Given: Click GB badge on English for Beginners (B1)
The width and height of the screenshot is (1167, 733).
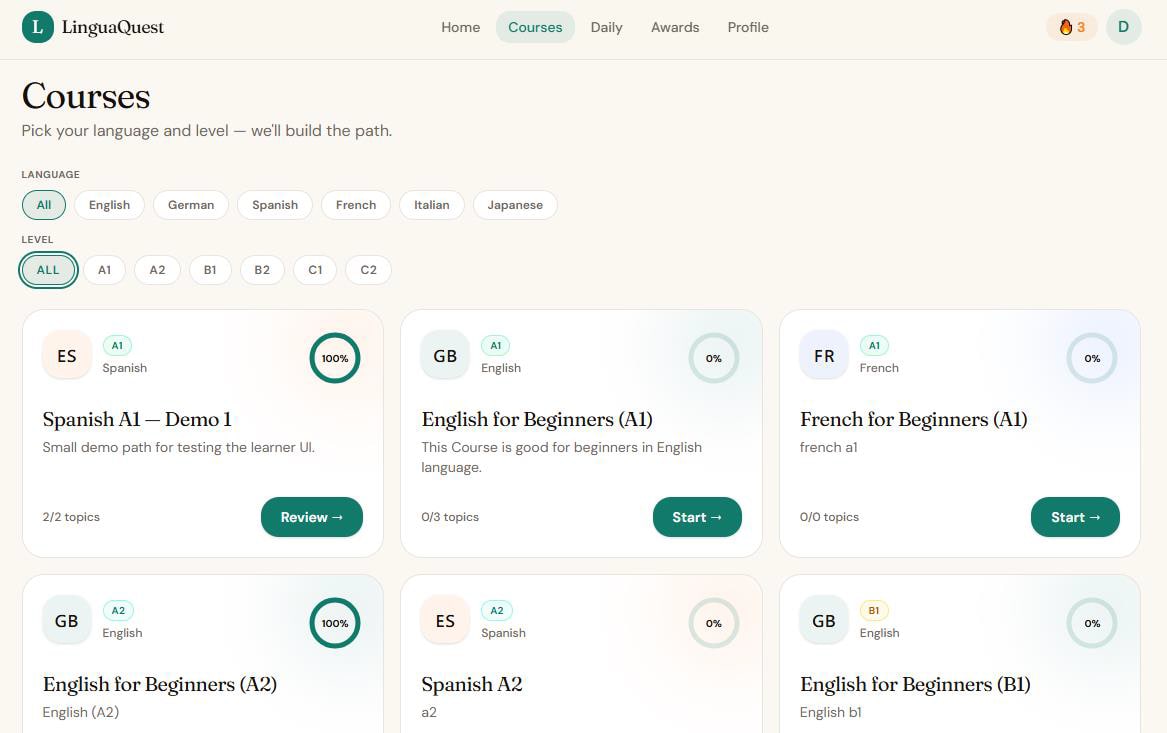Looking at the screenshot, I should pyautogui.click(x=824, y=621).
